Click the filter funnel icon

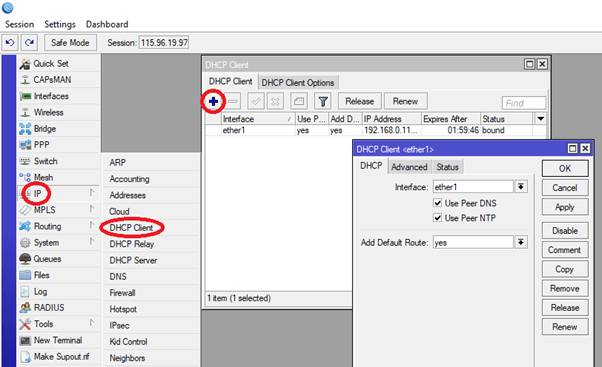click(323, 101)
